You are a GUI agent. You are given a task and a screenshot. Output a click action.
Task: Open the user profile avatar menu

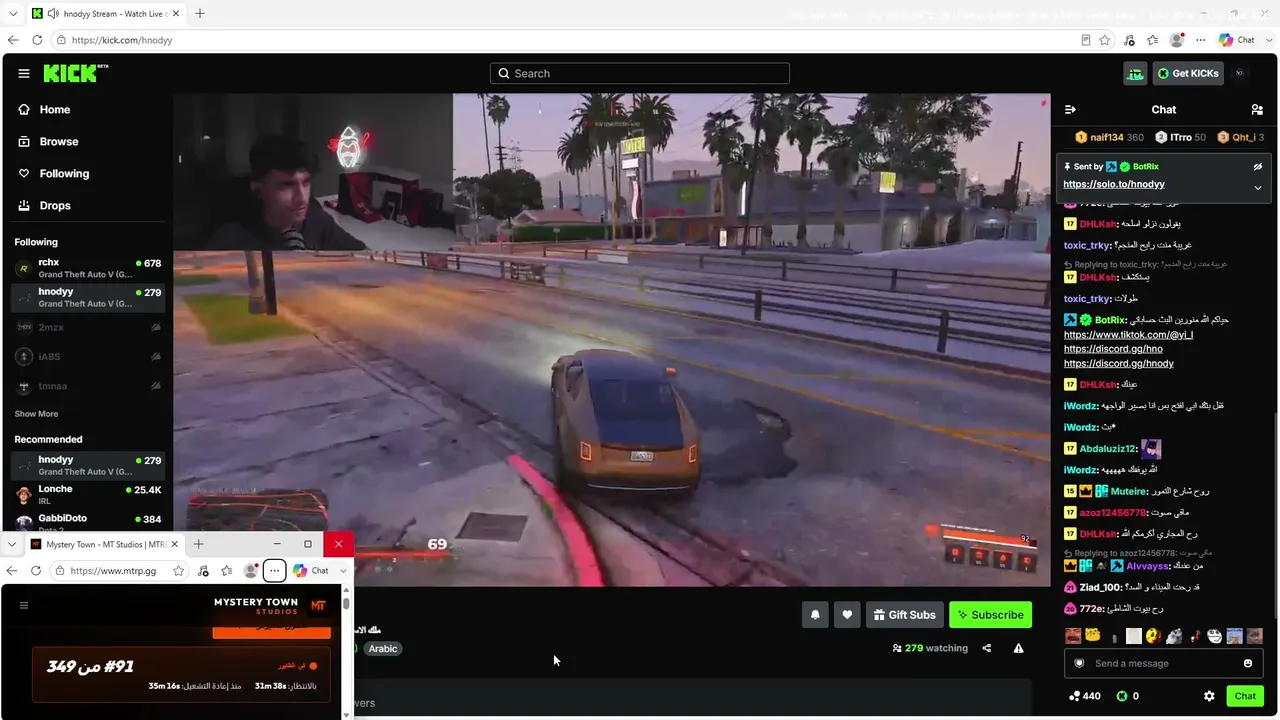tap(1240, 73)
